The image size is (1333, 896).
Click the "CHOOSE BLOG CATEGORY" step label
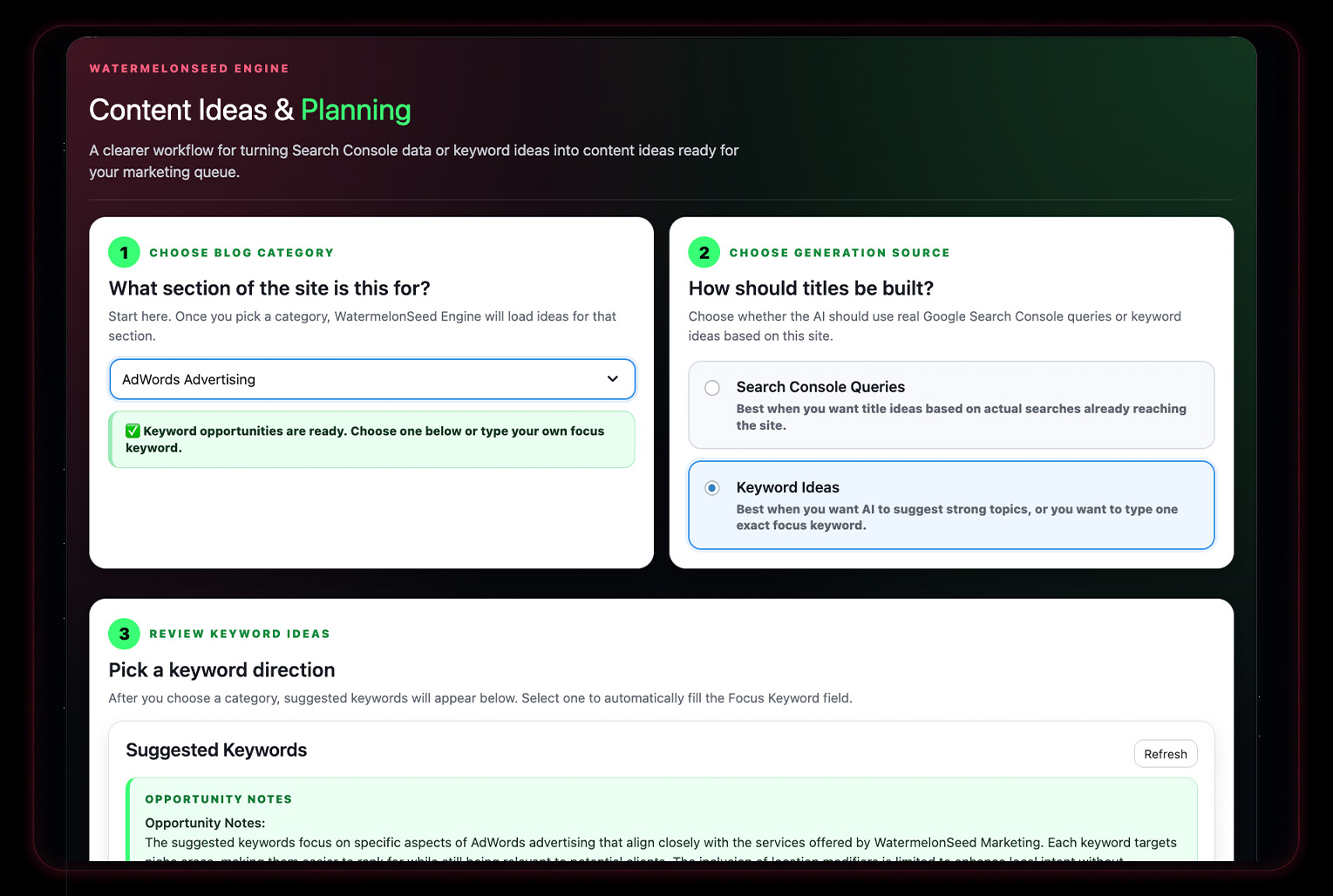[241, 253]
